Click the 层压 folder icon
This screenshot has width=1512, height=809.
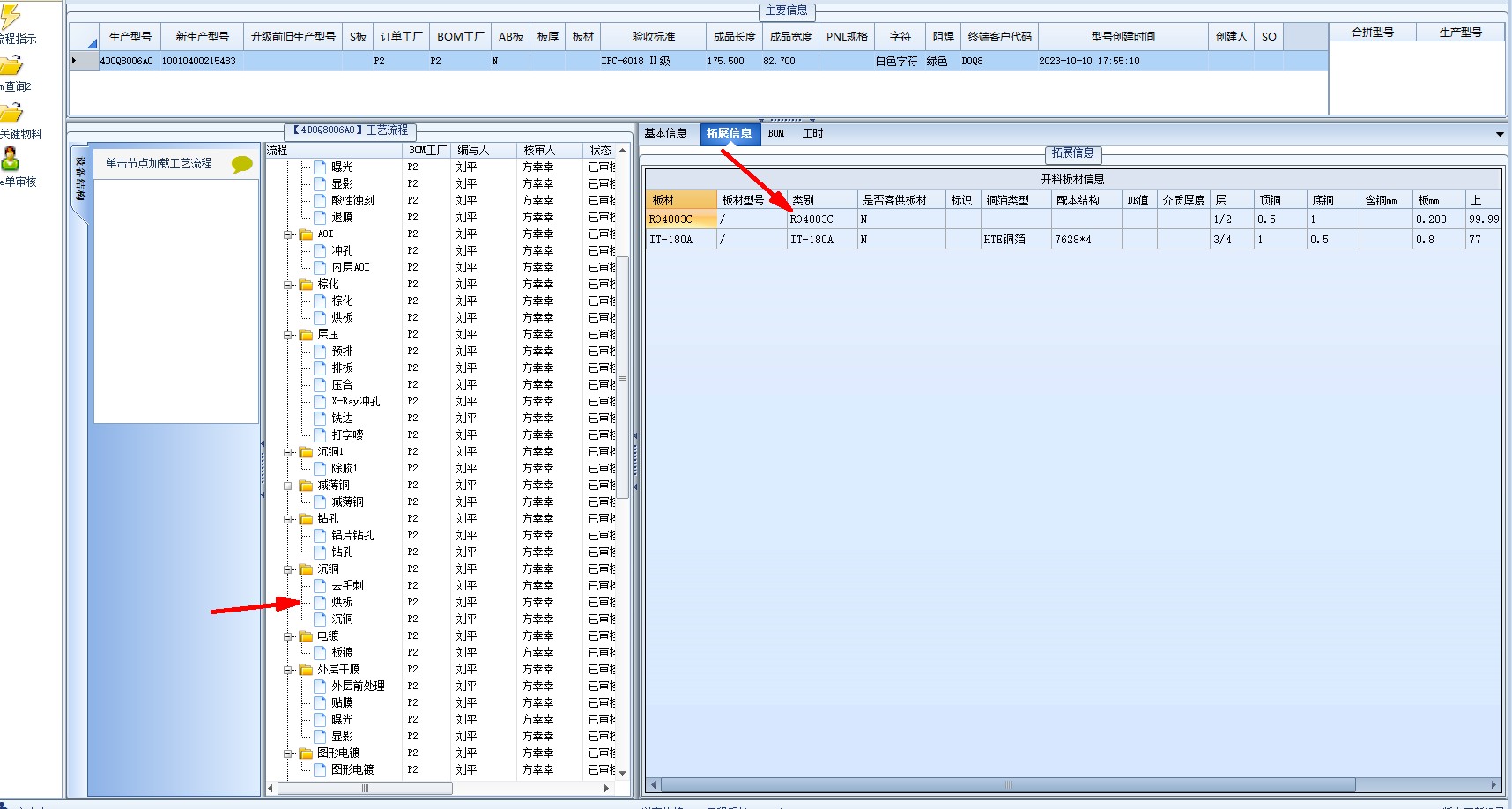point(306,335)
